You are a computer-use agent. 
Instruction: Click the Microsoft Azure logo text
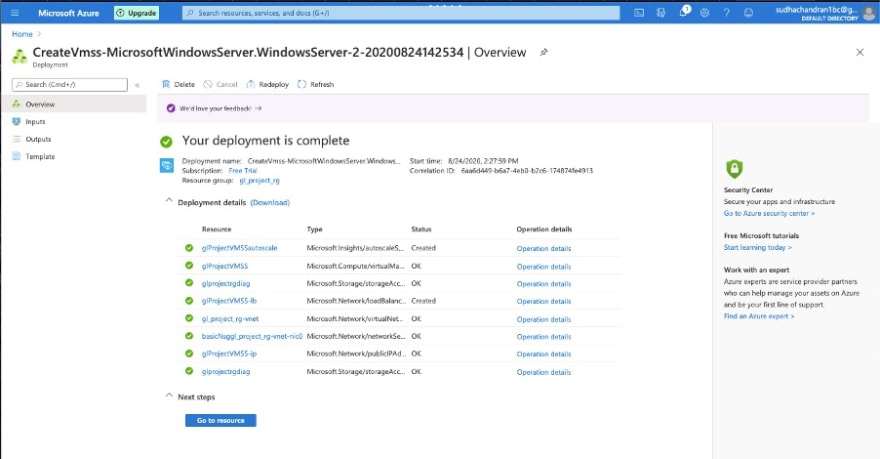click(68, 12)
